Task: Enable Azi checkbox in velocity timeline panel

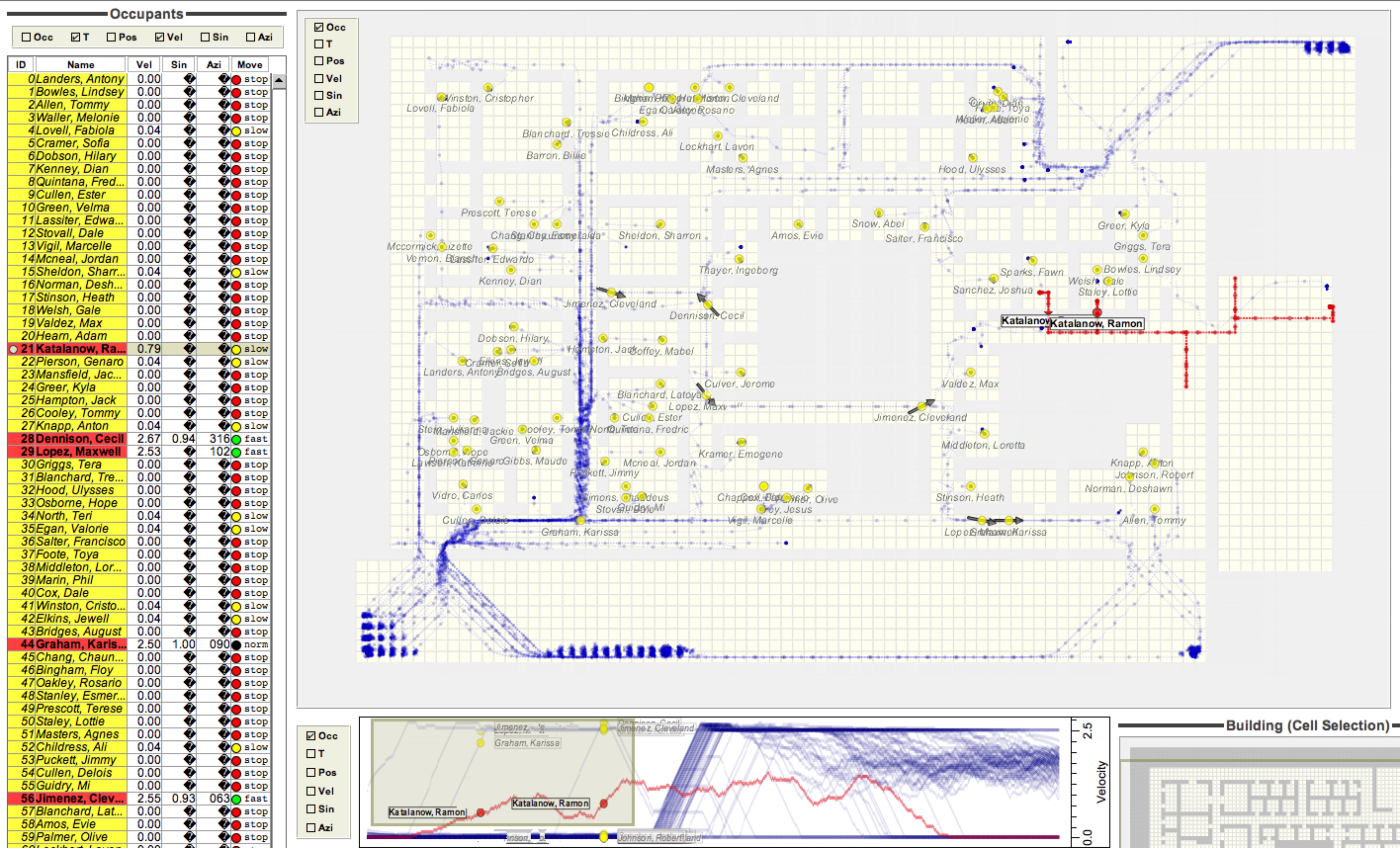Action: 311,828
